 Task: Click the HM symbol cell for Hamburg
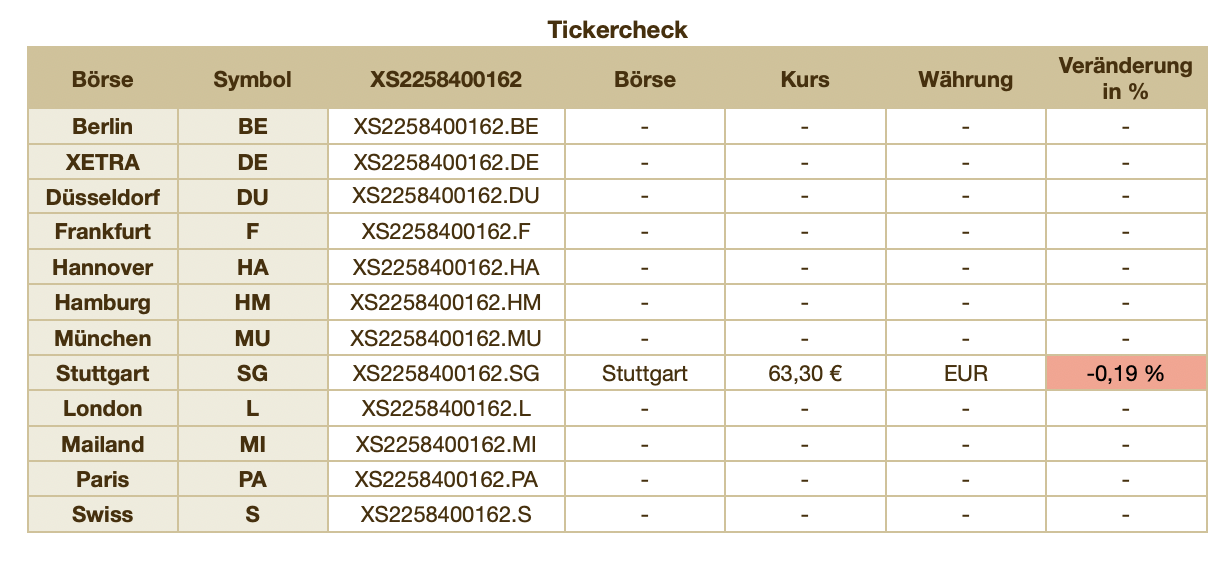tap(252, 303)
